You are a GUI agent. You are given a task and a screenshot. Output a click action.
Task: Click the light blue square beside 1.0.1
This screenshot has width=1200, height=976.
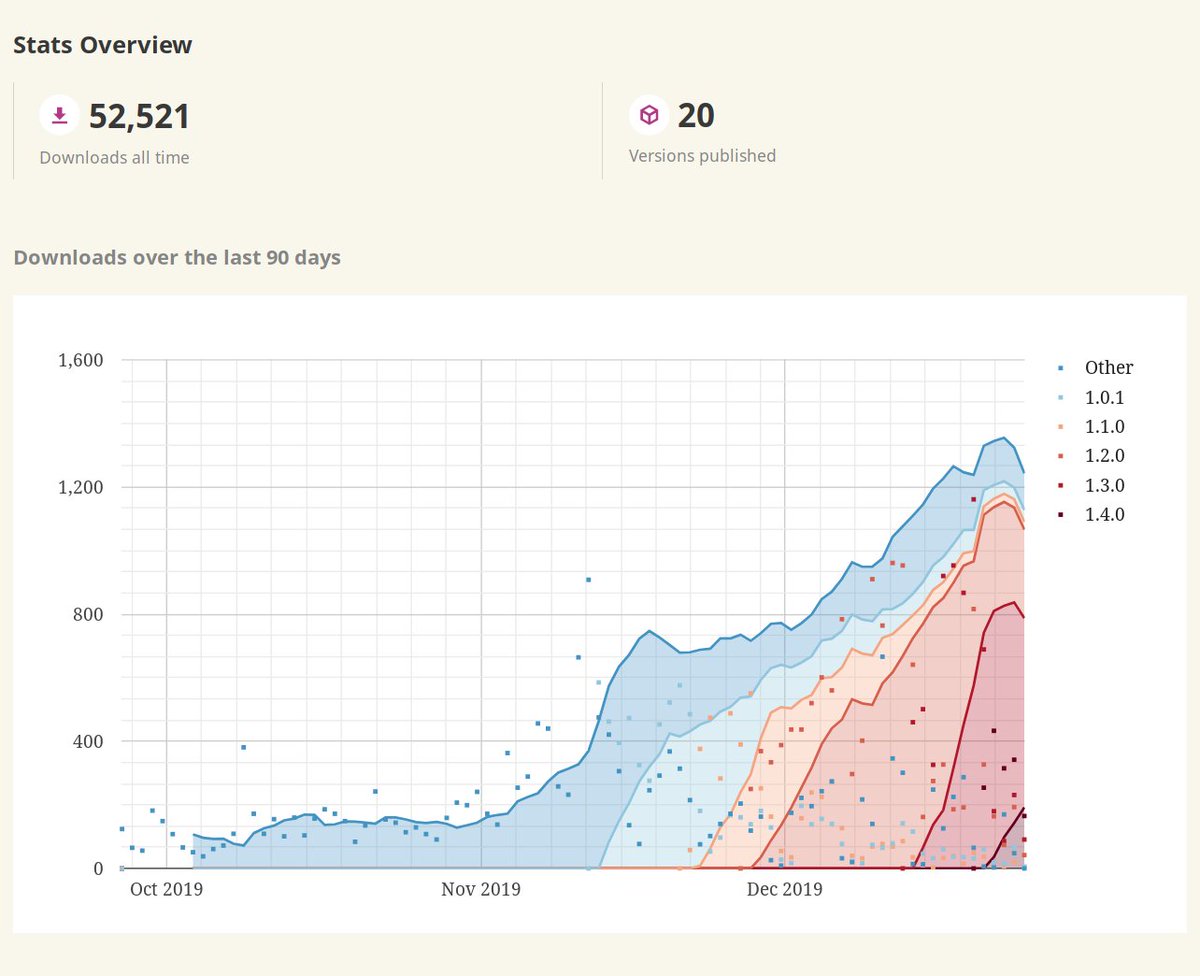click(1062, 396)
